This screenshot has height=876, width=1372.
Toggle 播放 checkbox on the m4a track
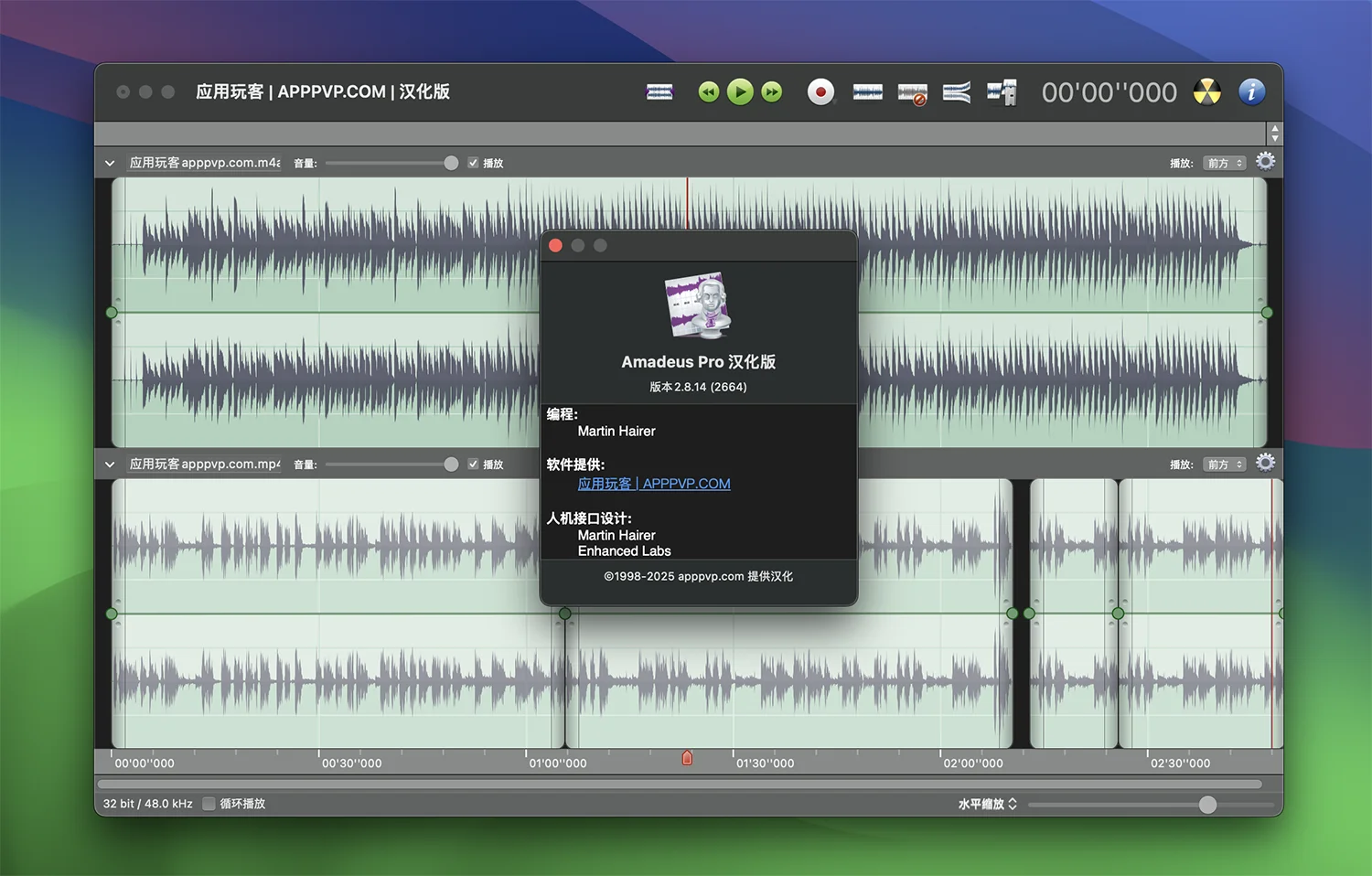pos(473,163)
